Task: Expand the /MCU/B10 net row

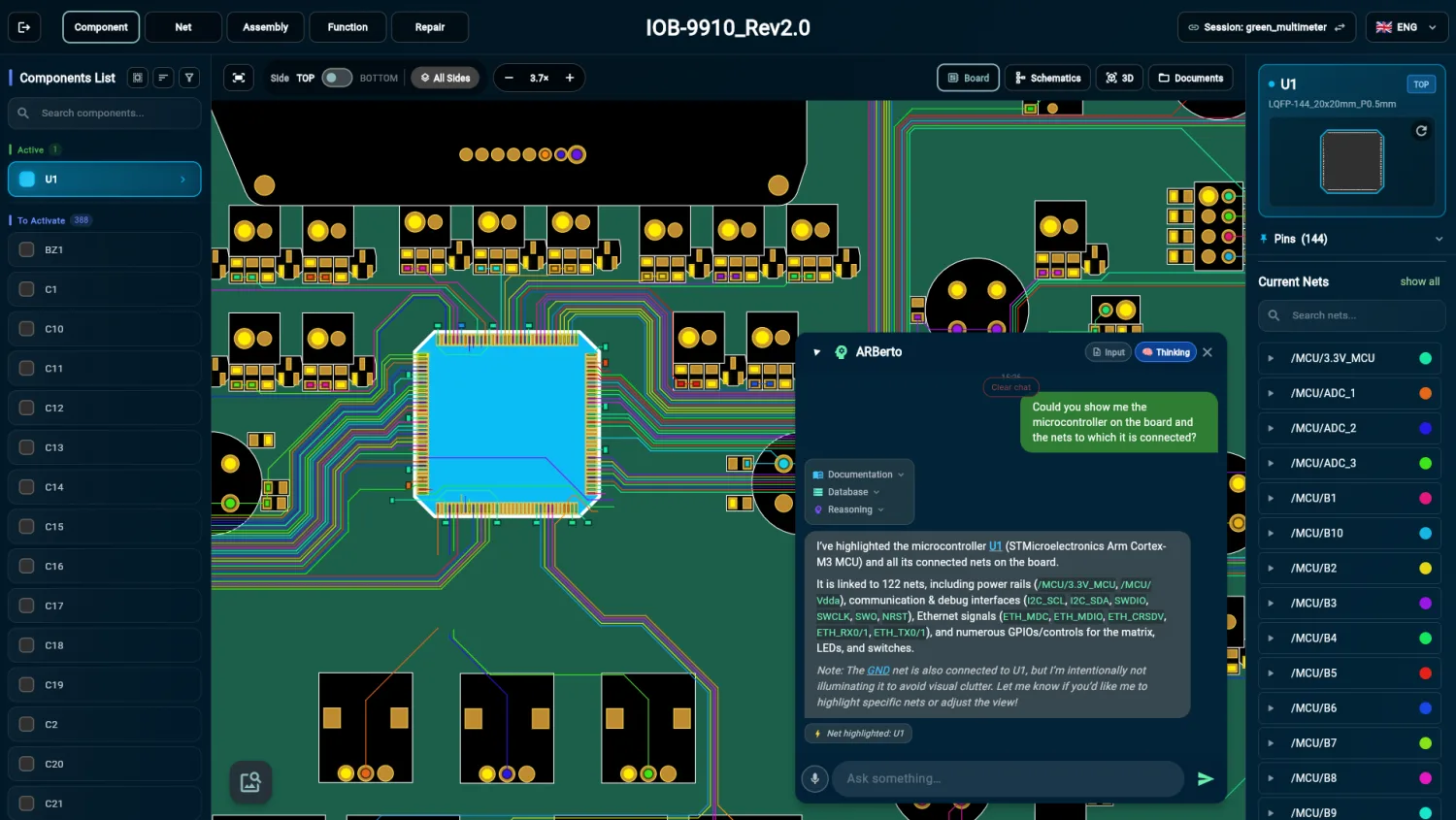Action: (x=1271, y=533)
